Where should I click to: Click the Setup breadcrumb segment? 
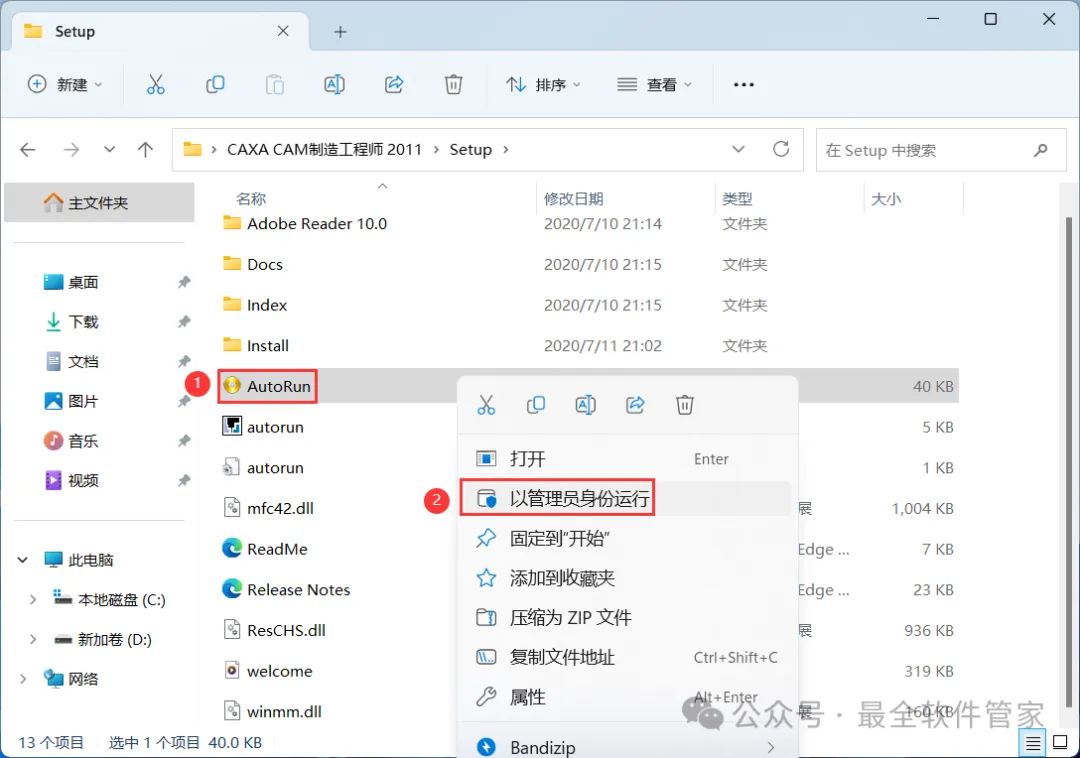470,149
